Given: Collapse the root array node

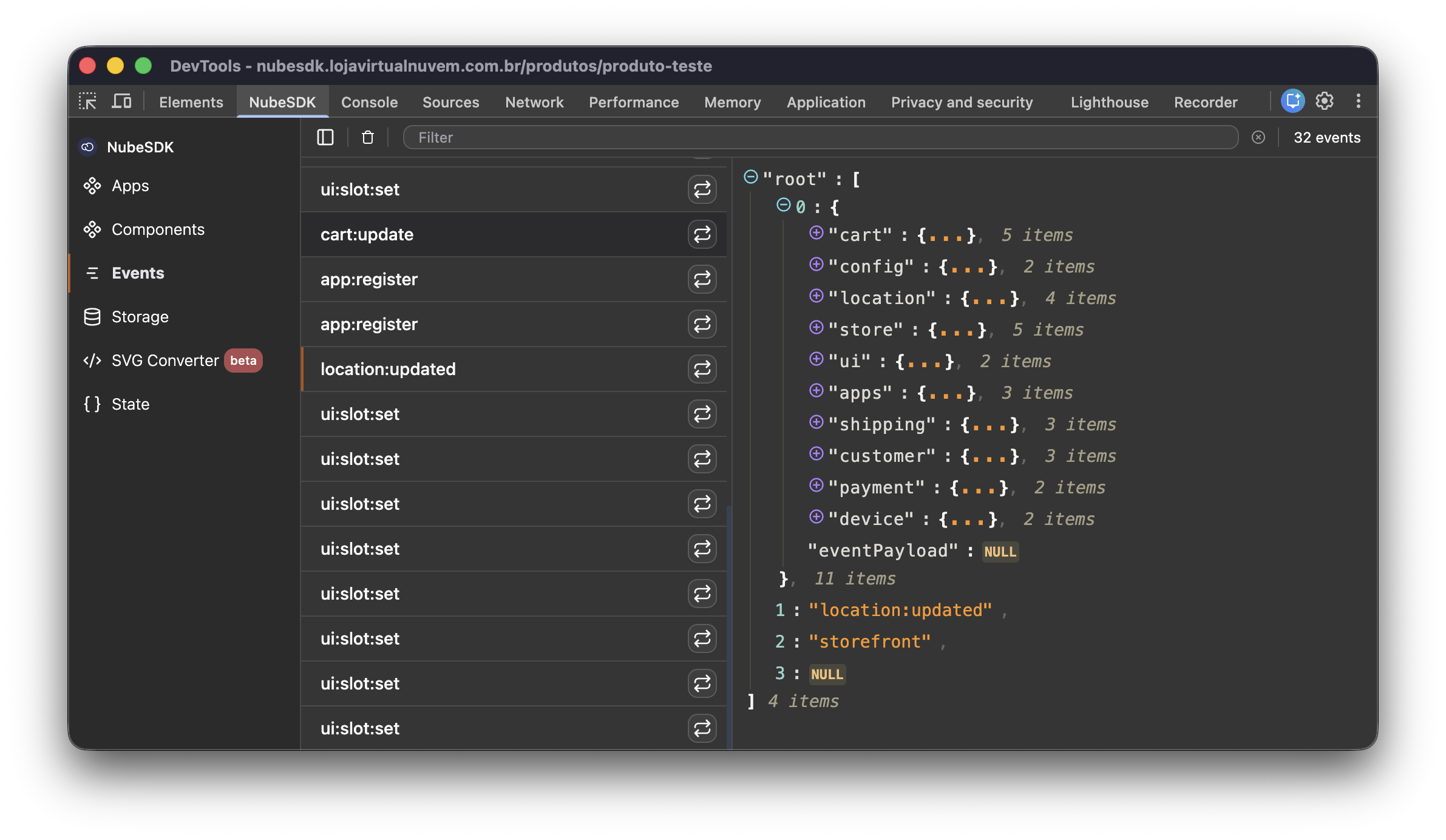Looking at the screenshot, I should click(x=751, y=176).
